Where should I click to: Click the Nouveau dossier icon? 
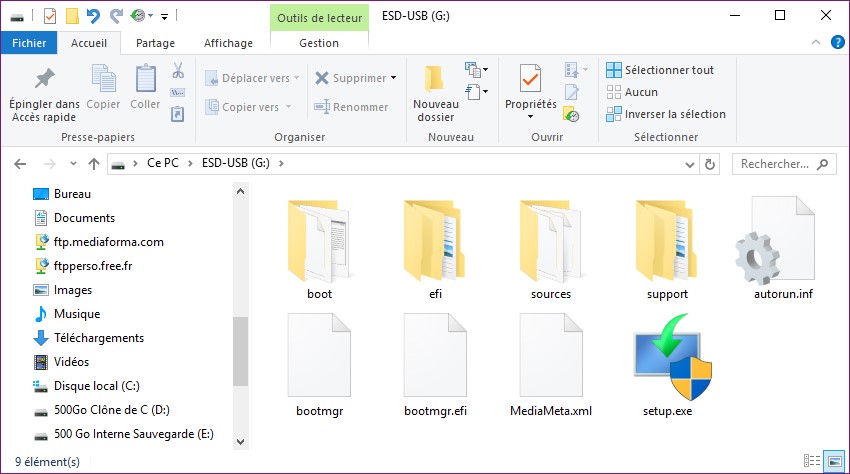[x=435, y=82]
